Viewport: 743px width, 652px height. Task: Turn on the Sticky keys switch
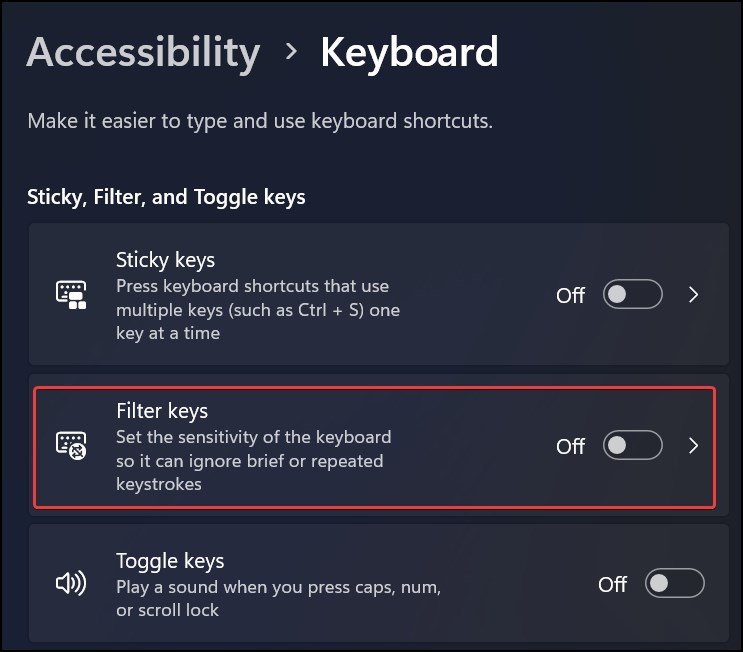pos(632,295)
